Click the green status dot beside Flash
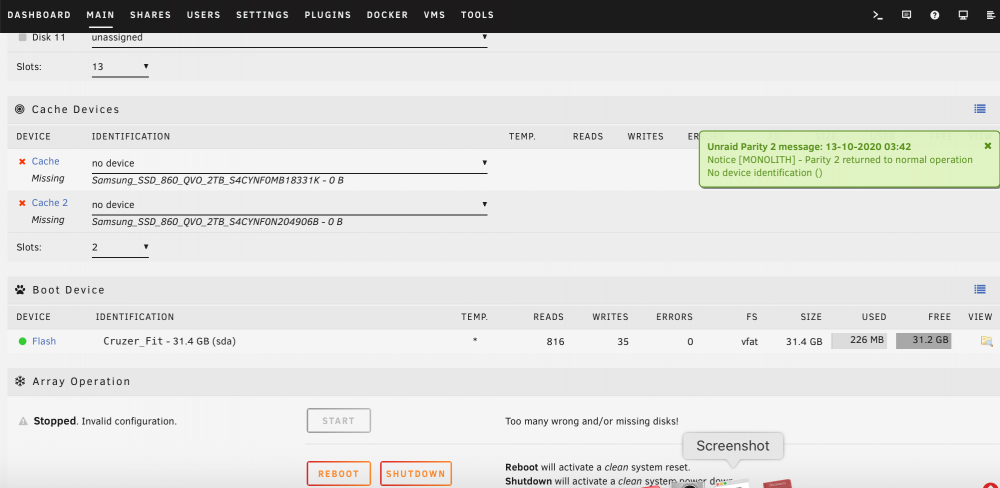The height and width of the screenshot is (488, 1000). click(22, 341)
